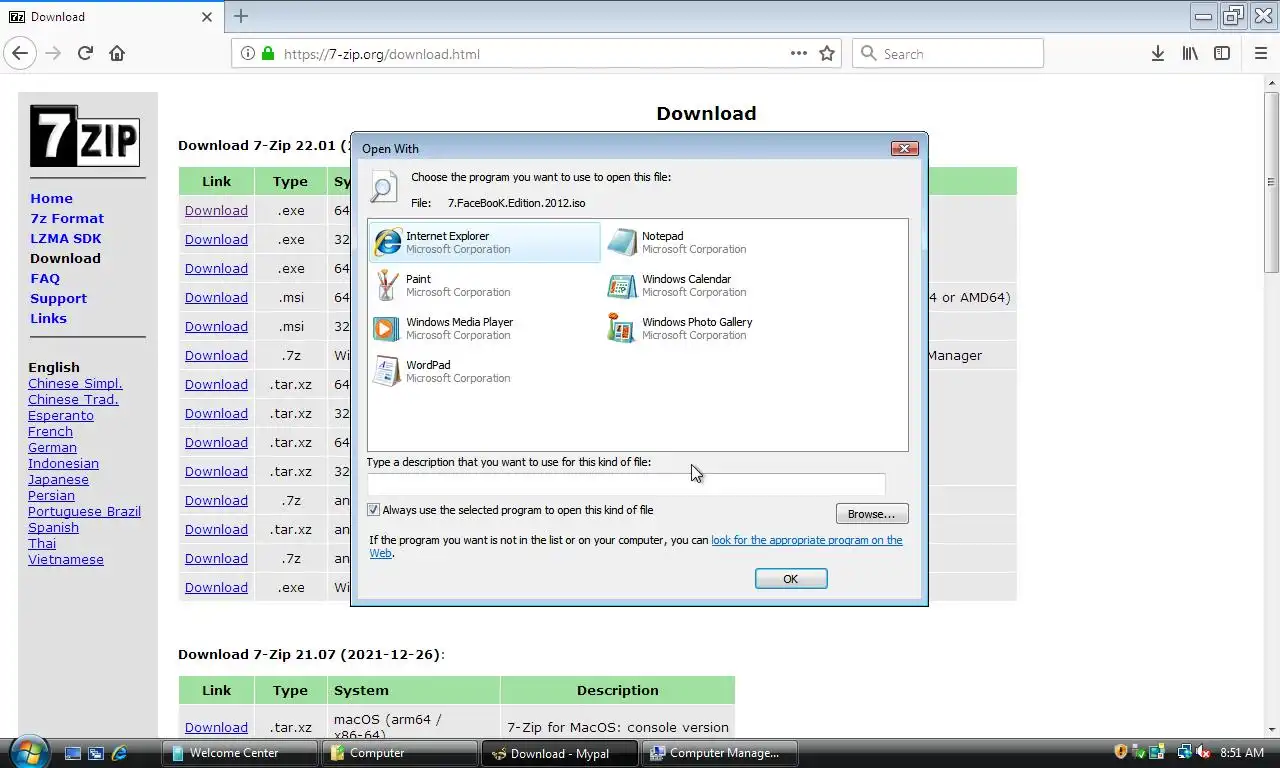The image size is (1280, 768).
Task: Click the Windows Start orb
Action: [28, 751]
